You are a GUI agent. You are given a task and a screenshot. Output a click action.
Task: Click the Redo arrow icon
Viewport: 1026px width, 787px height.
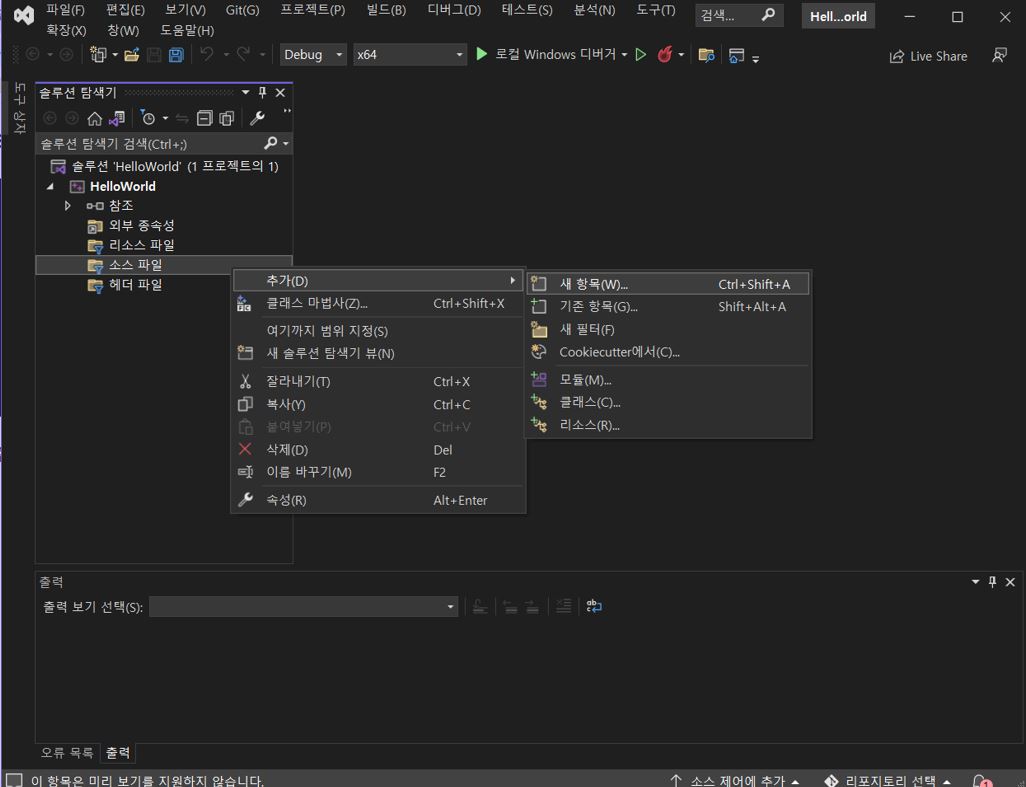click(243, 54)
